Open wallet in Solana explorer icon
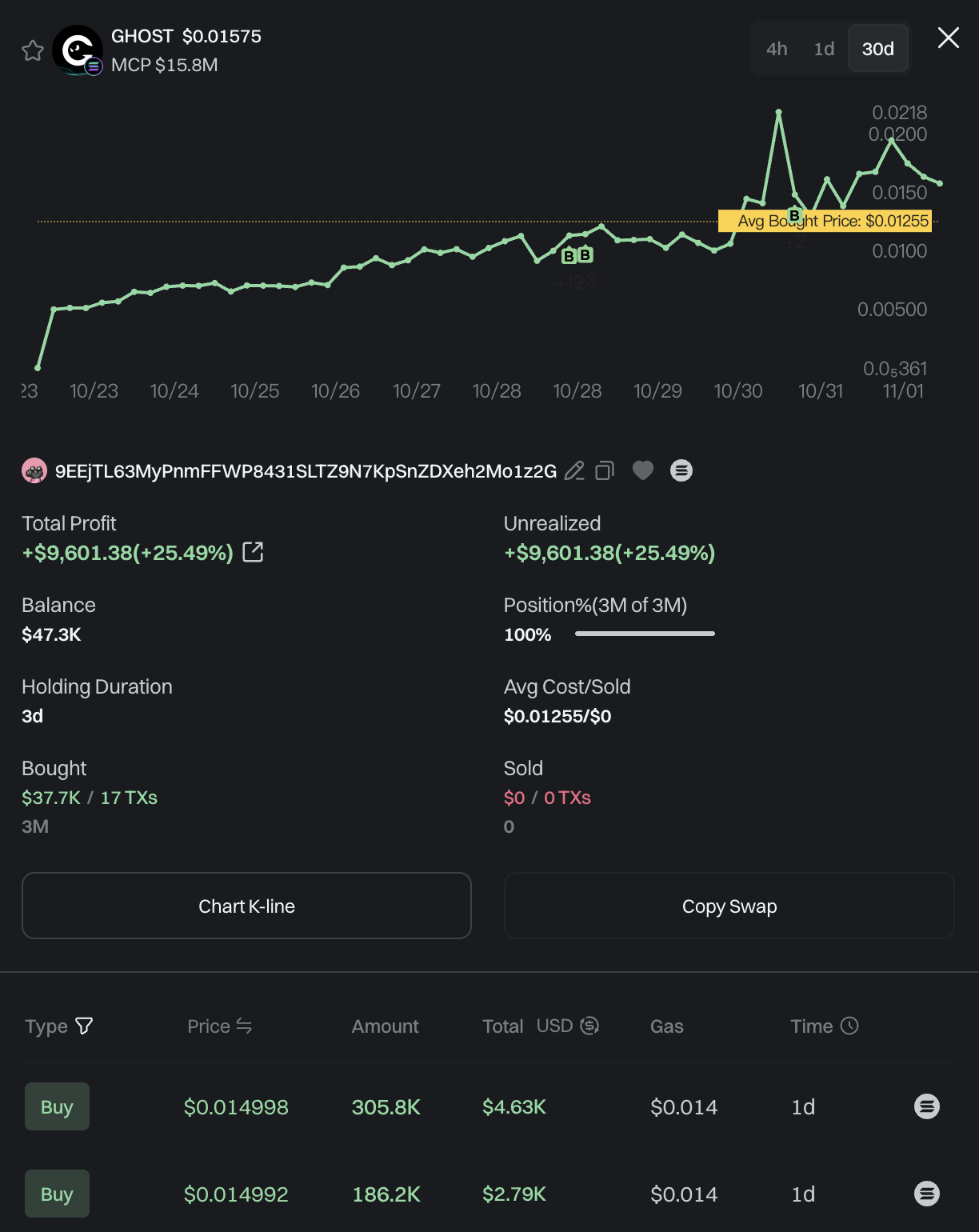The width and height of the screenshot is (979, 1232). (681, 470)
